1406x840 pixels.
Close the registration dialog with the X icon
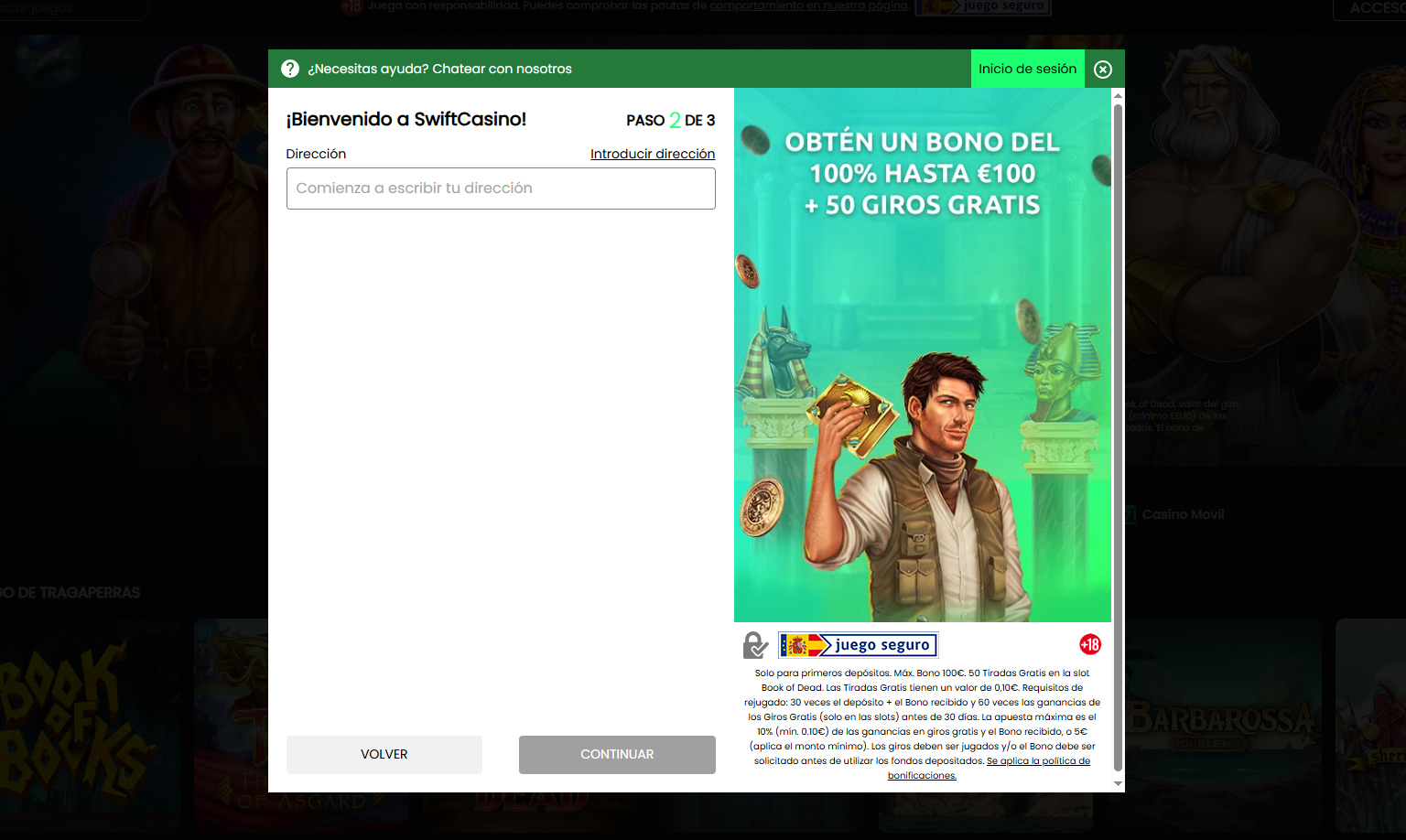click(x=1103, y=70)
